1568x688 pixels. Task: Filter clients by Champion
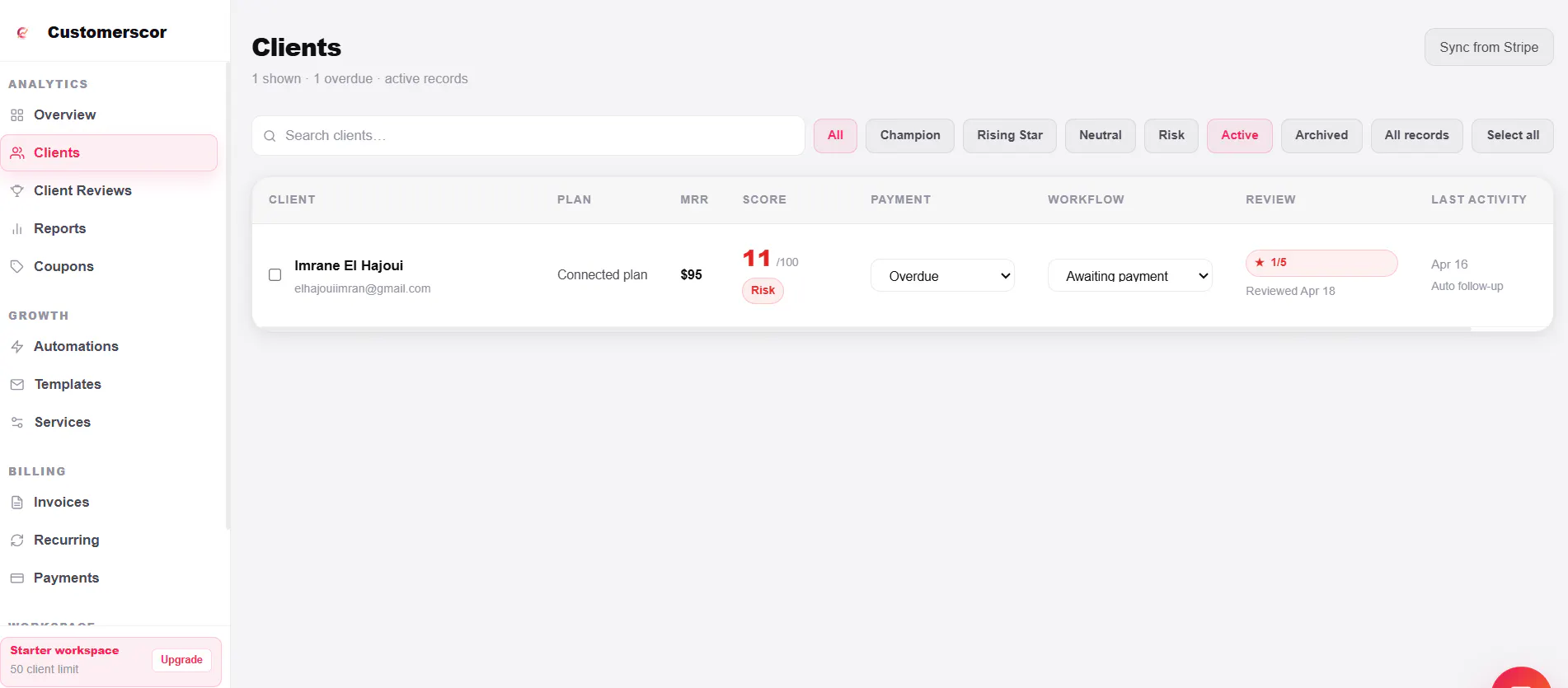[x=910, y=136]
